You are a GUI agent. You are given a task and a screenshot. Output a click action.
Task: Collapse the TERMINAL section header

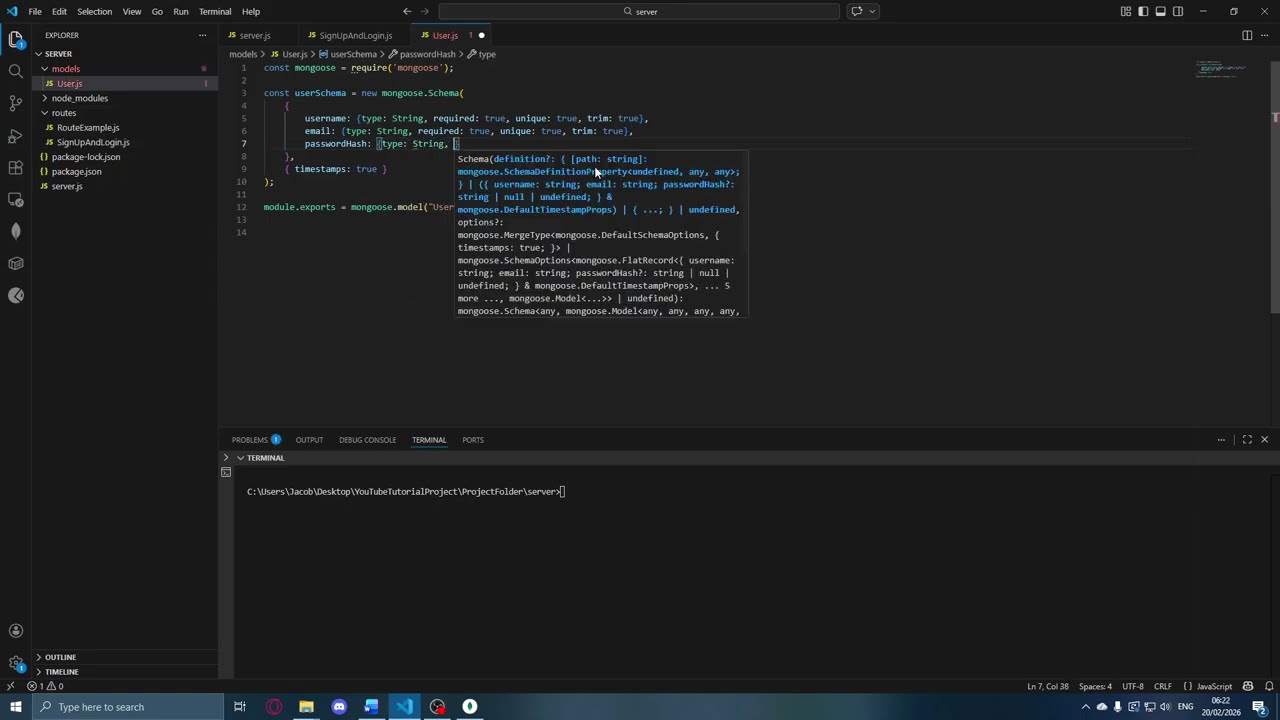265,458
